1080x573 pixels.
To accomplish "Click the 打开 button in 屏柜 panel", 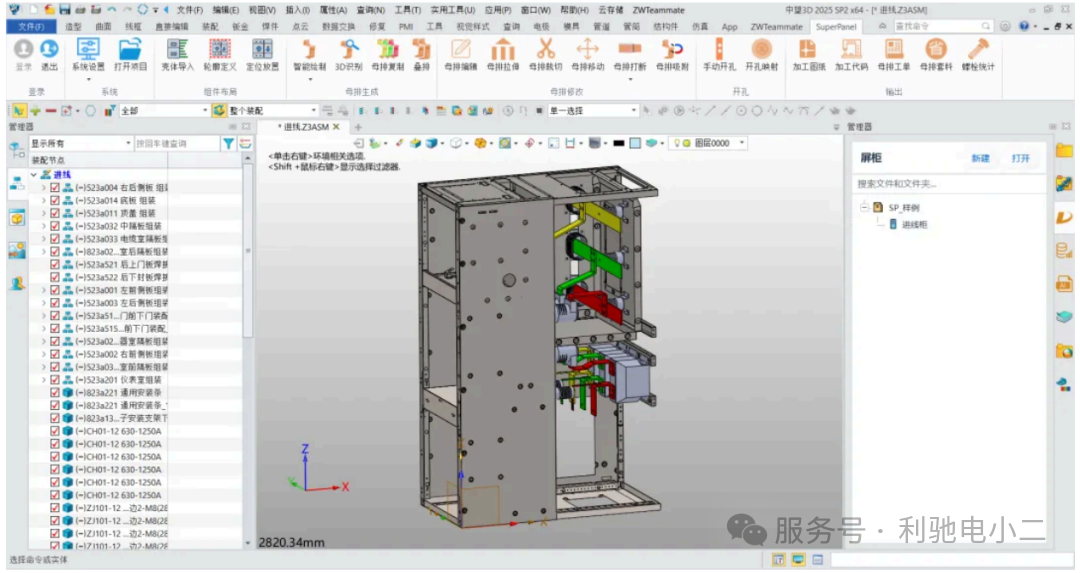I will (x=1020, y=158).
